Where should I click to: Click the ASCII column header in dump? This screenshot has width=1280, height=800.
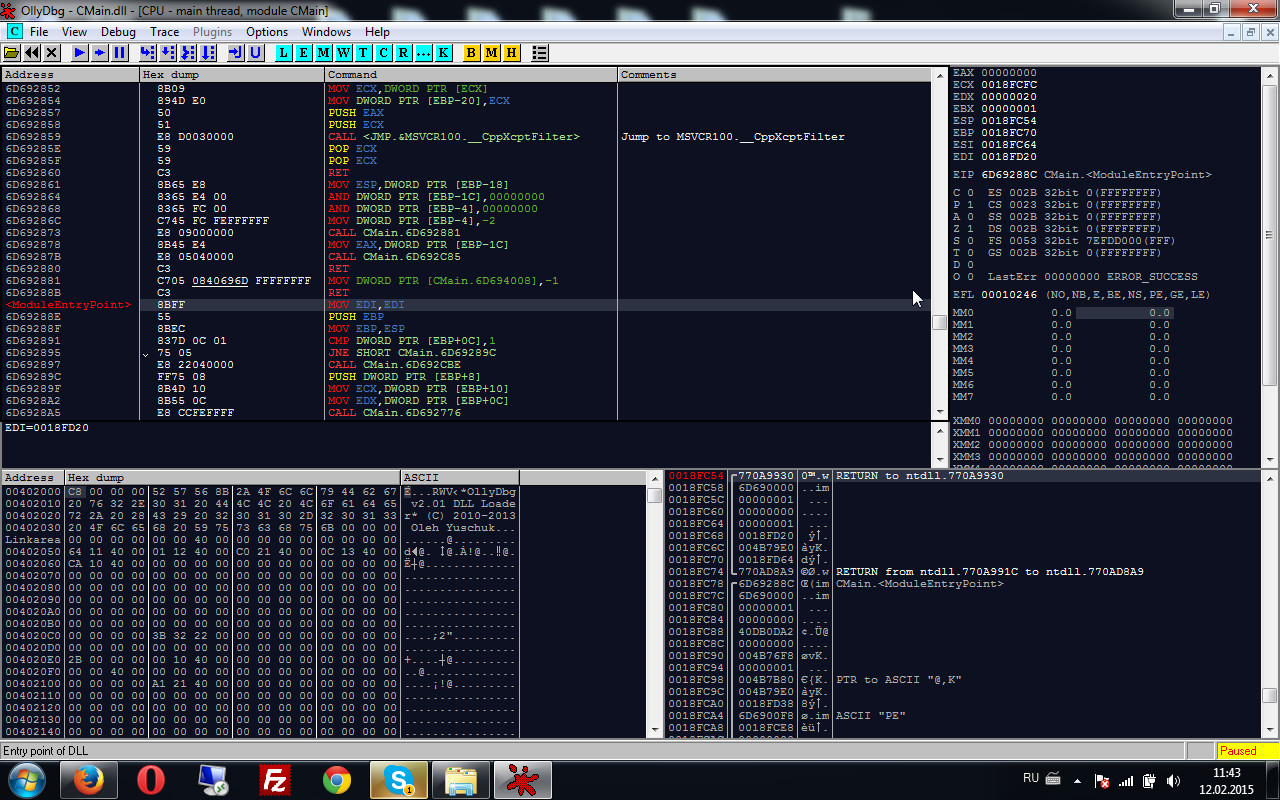(x=460, y=478)
